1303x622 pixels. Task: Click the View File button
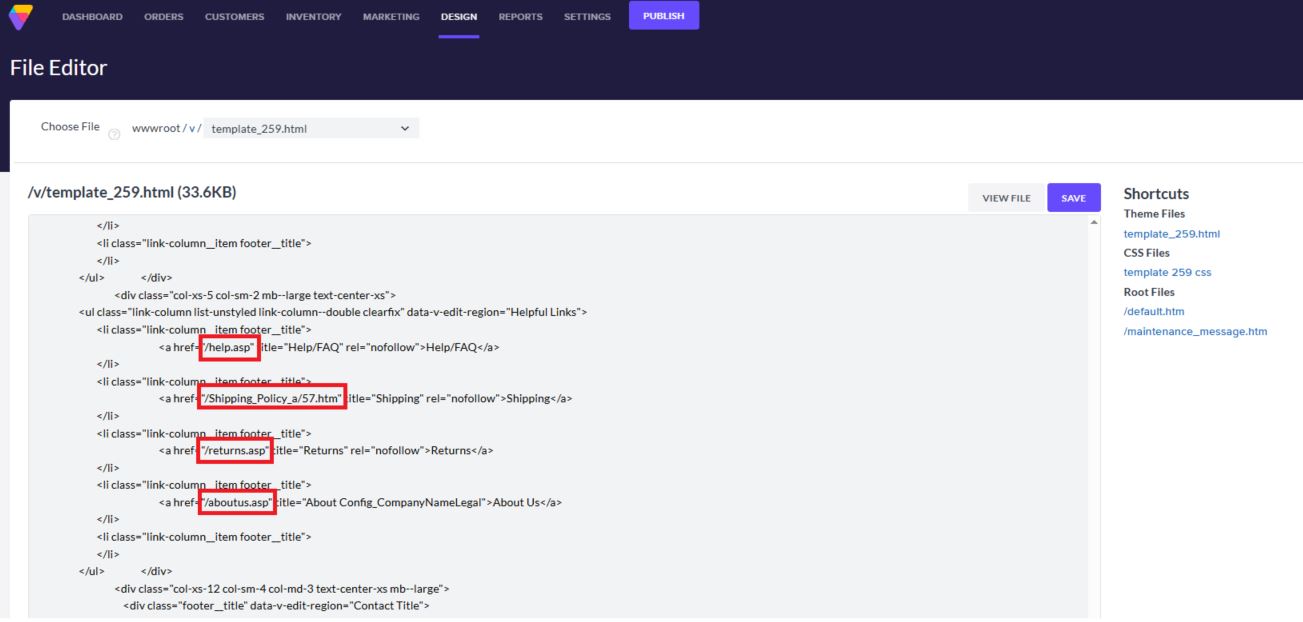[x=1006, y=198]
